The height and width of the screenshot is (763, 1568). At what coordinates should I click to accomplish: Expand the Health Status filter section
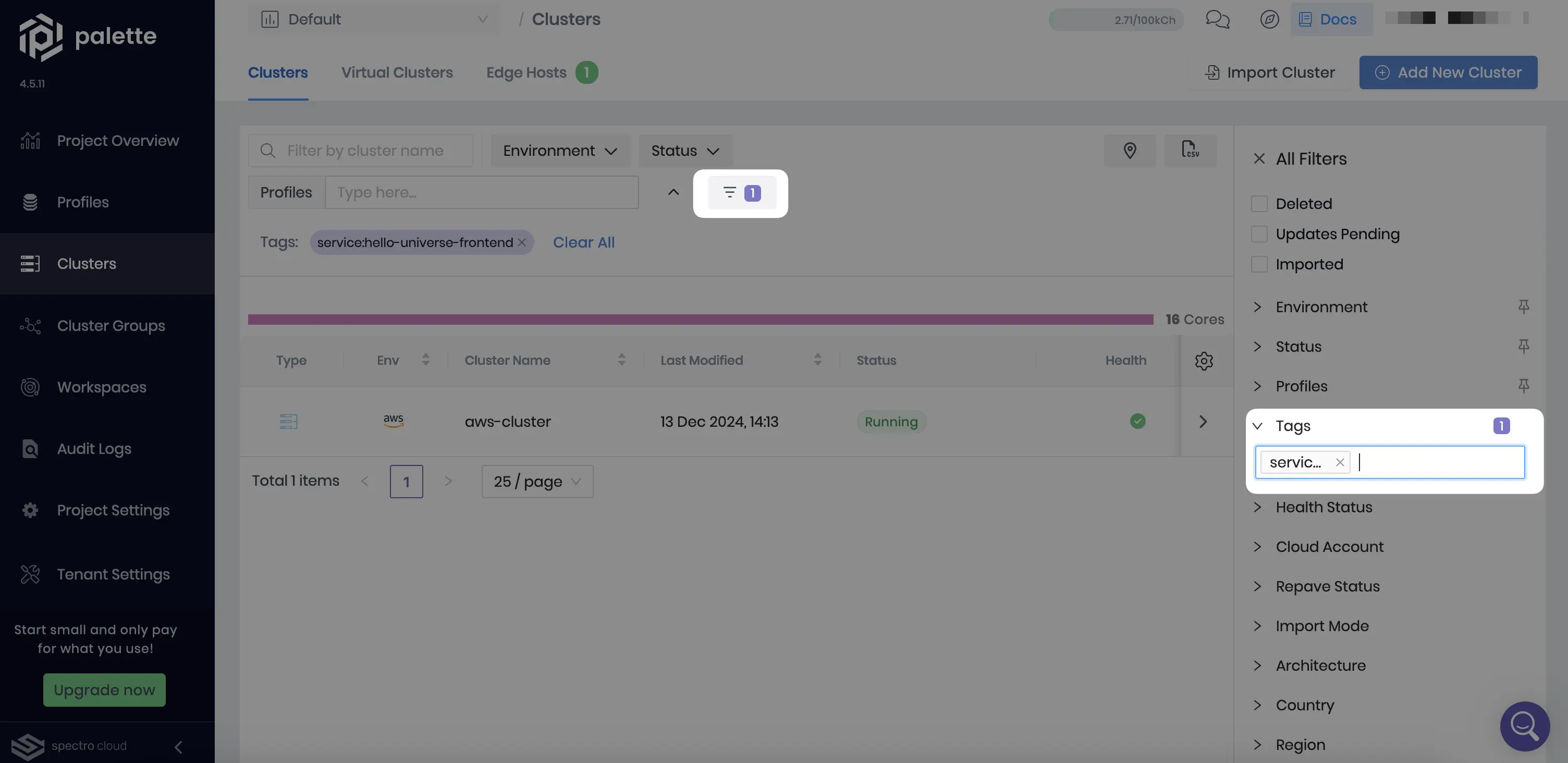(1324, 507)
